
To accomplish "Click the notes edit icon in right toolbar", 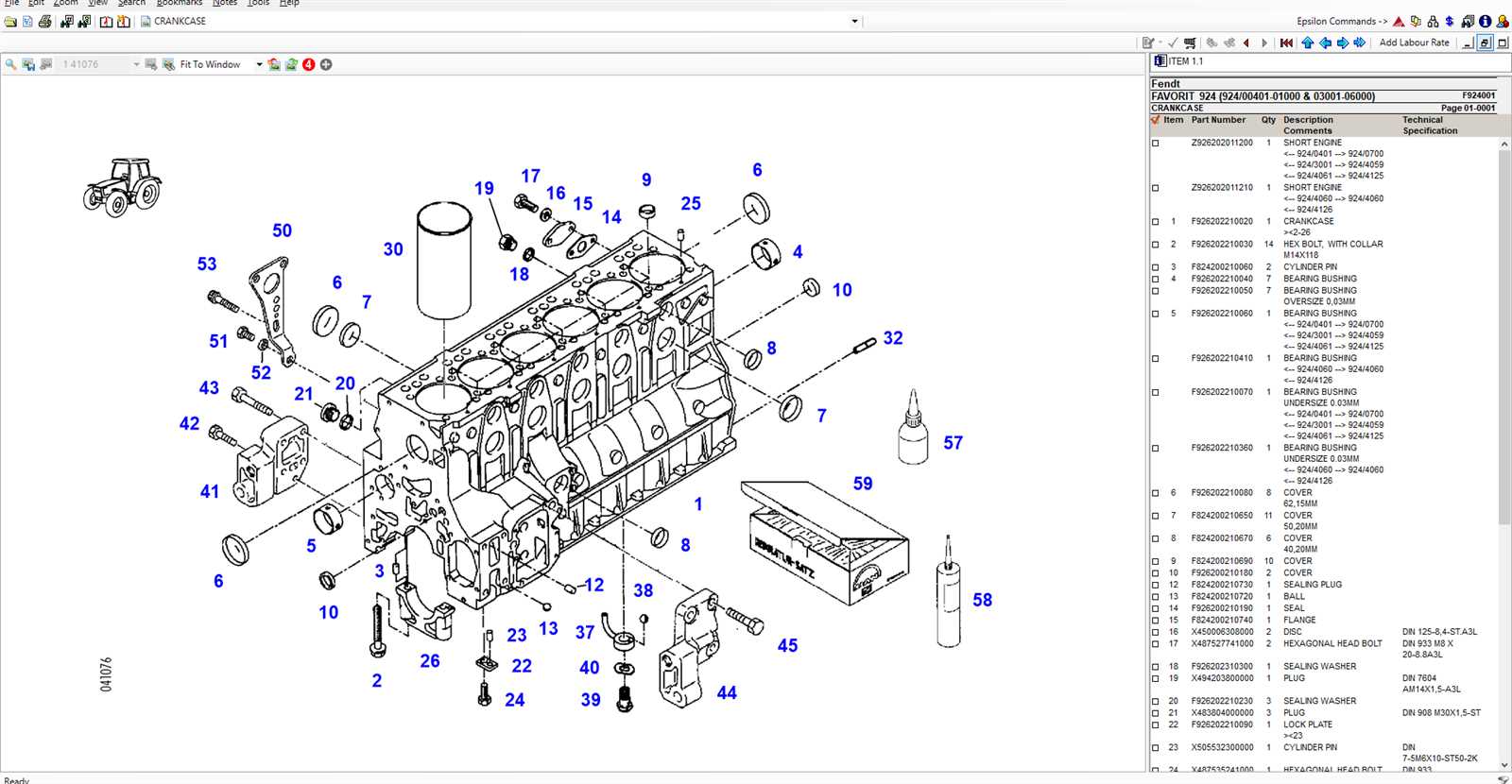I will 1148,43.
